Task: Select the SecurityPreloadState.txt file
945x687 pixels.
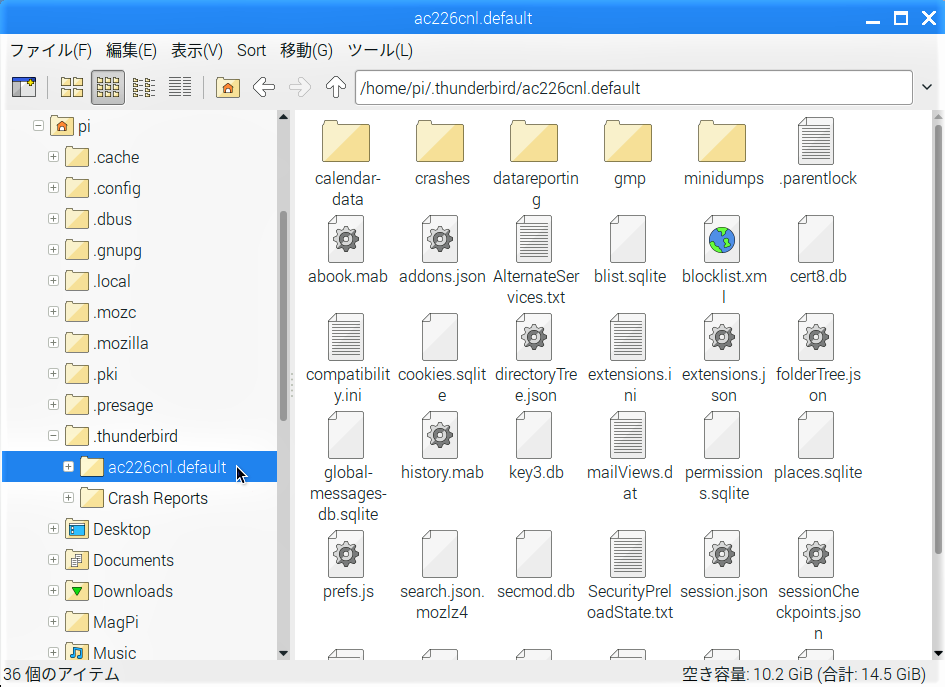Action: (x=629, y=576)
